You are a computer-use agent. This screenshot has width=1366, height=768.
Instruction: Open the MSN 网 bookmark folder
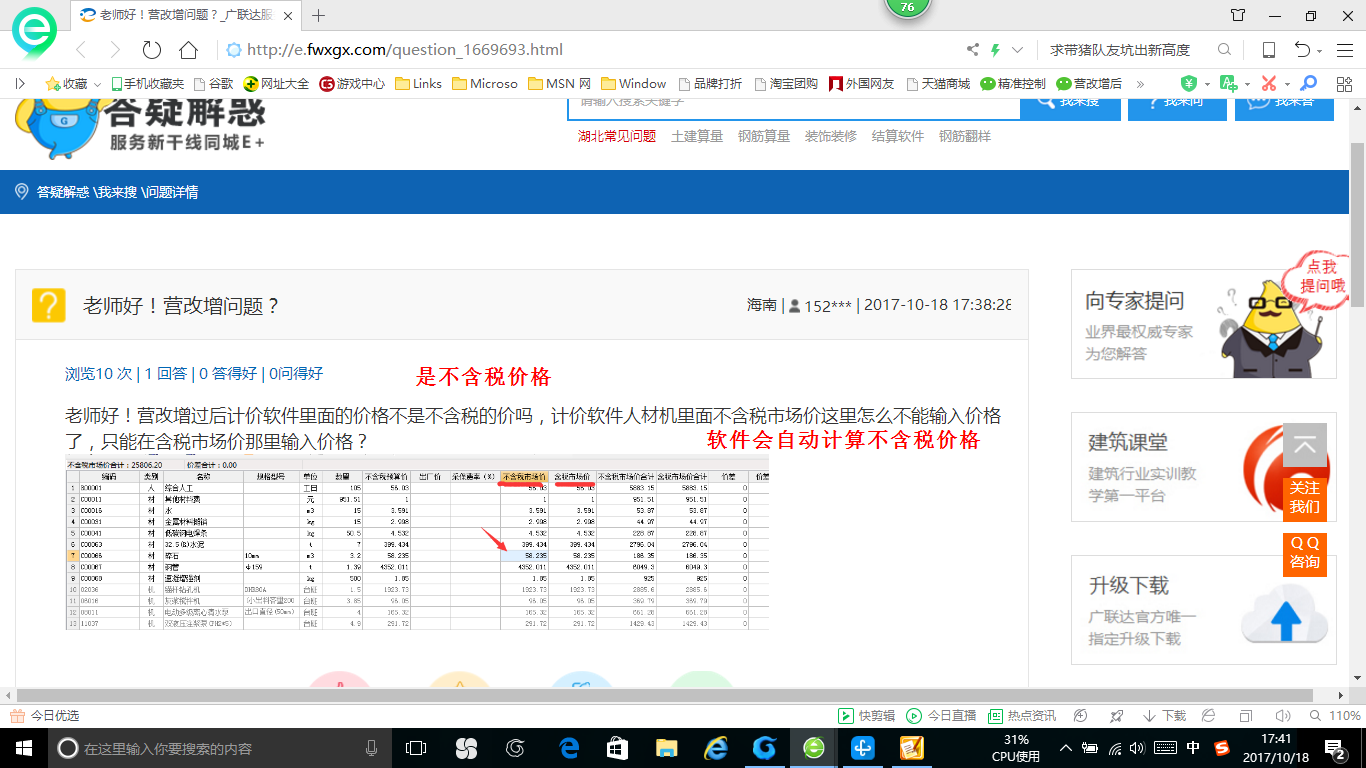(x=560, y=84)
